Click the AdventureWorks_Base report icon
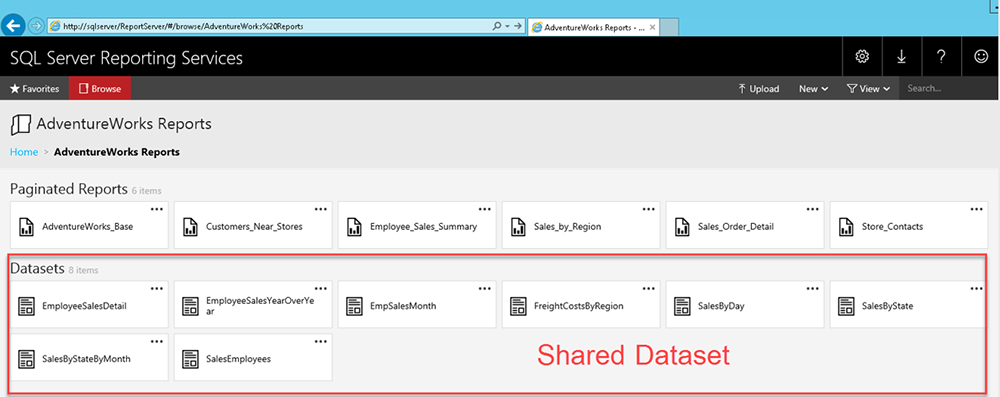The image size is (1000, 397). point(26,227)
